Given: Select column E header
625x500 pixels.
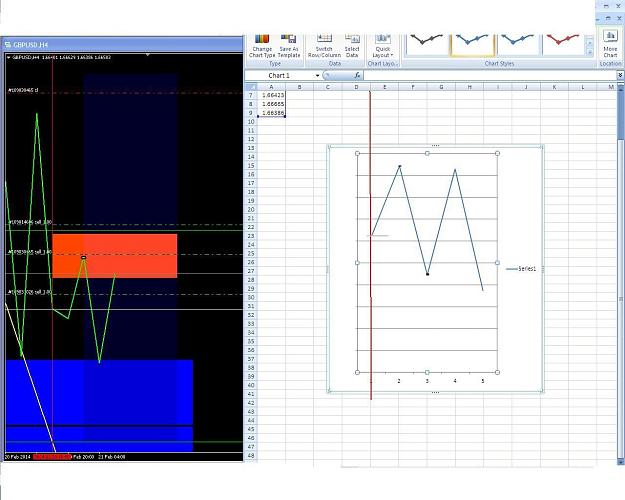Looking at the screenshot, I should 384,87.
